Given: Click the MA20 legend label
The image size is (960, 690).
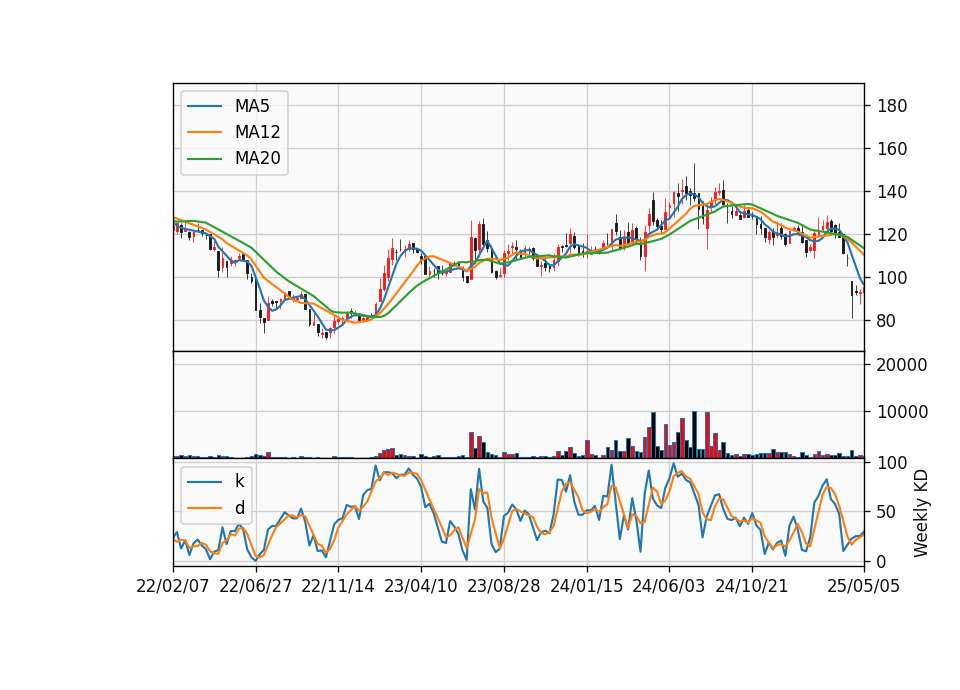Looking at the screenshot, I should (x=257, y=158).
